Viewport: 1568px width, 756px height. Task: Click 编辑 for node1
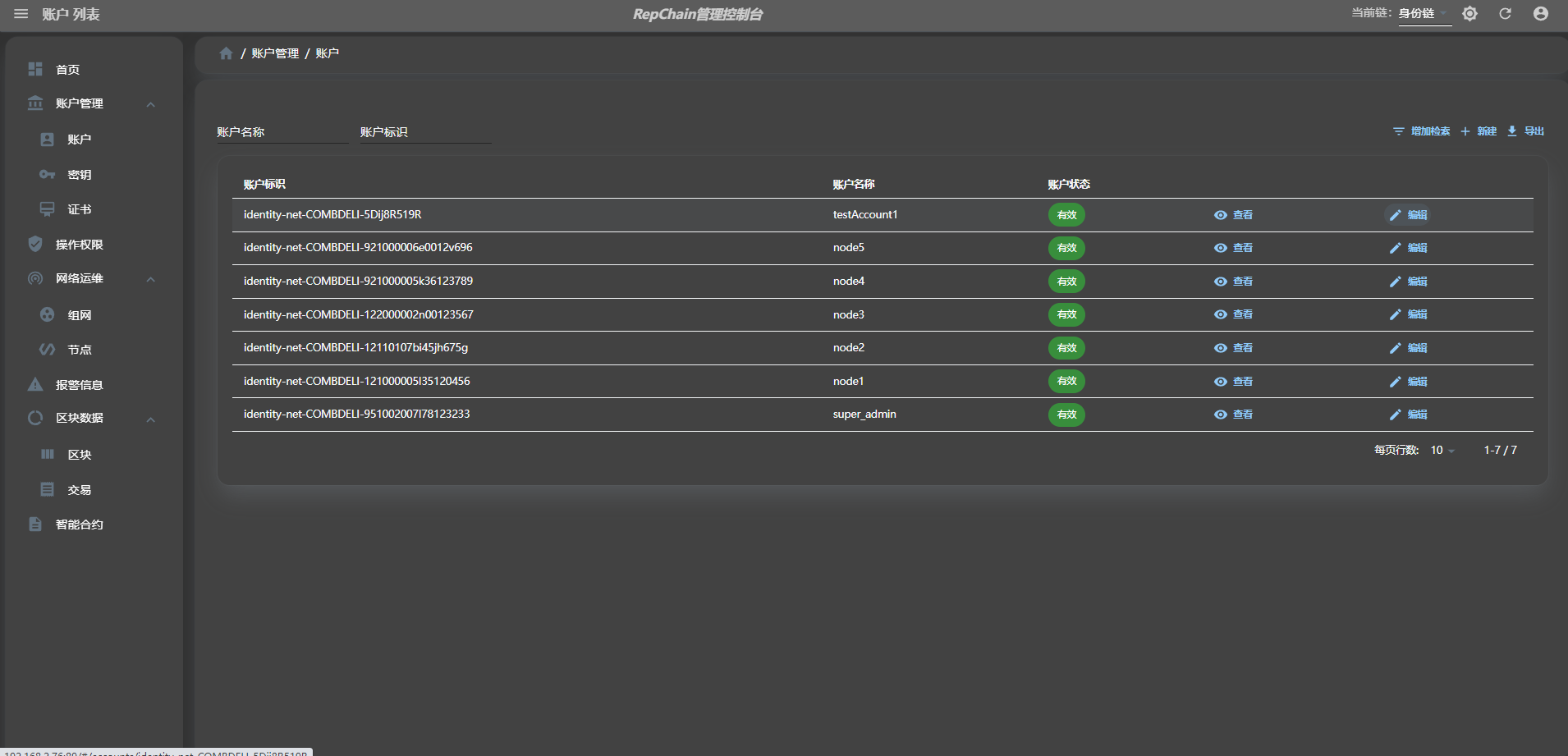pos(1408,382)
